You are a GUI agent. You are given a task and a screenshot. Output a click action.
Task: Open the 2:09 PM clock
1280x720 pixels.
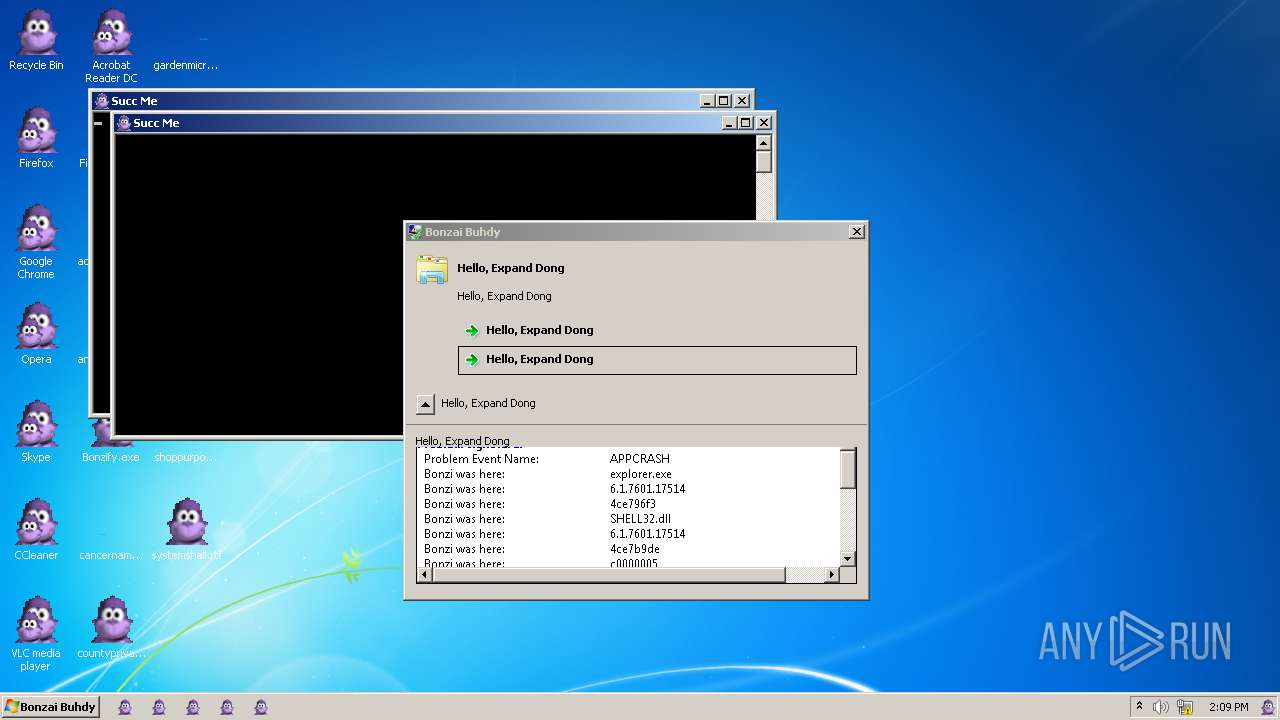pyautogui.click(x=1228, y=707)
